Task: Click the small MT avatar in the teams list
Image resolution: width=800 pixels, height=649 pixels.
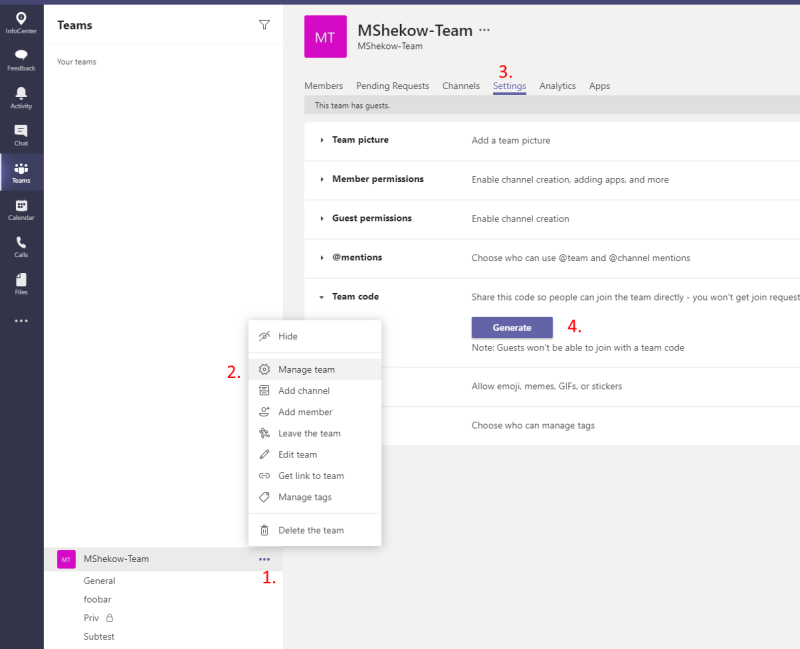Action: point(66,559)
